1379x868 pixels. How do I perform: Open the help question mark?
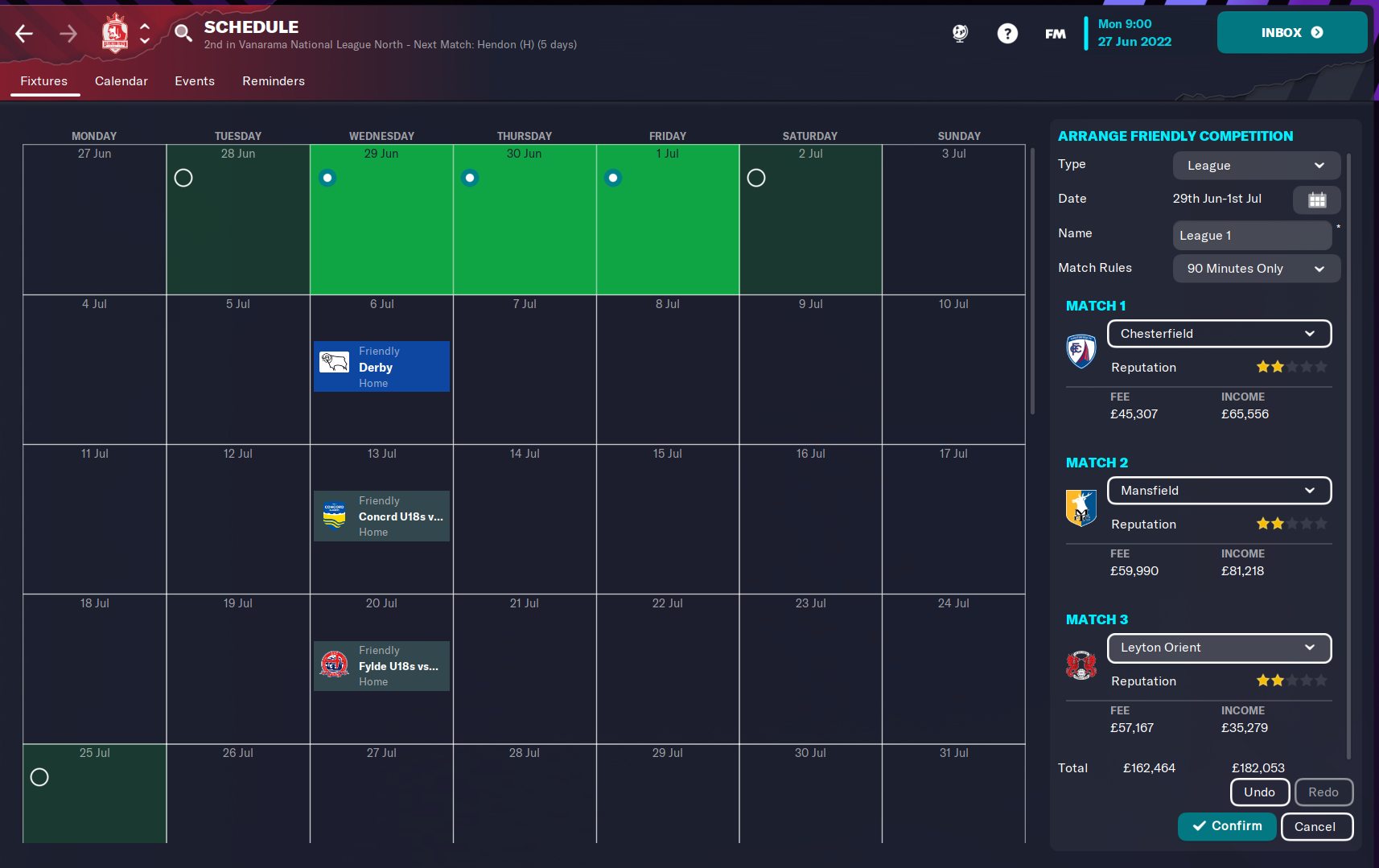(1007, 33)
